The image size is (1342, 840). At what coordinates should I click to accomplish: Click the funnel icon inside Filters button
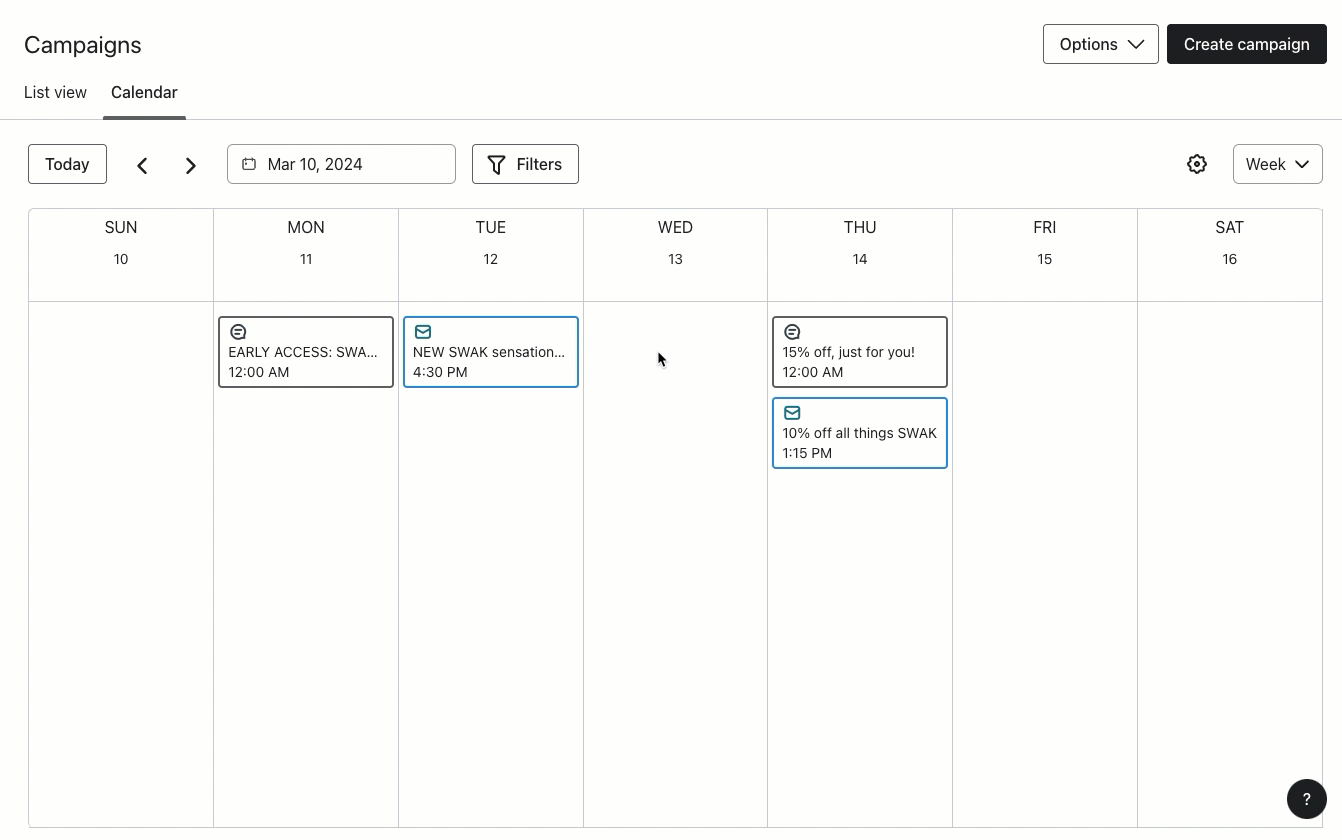(497, 164)
